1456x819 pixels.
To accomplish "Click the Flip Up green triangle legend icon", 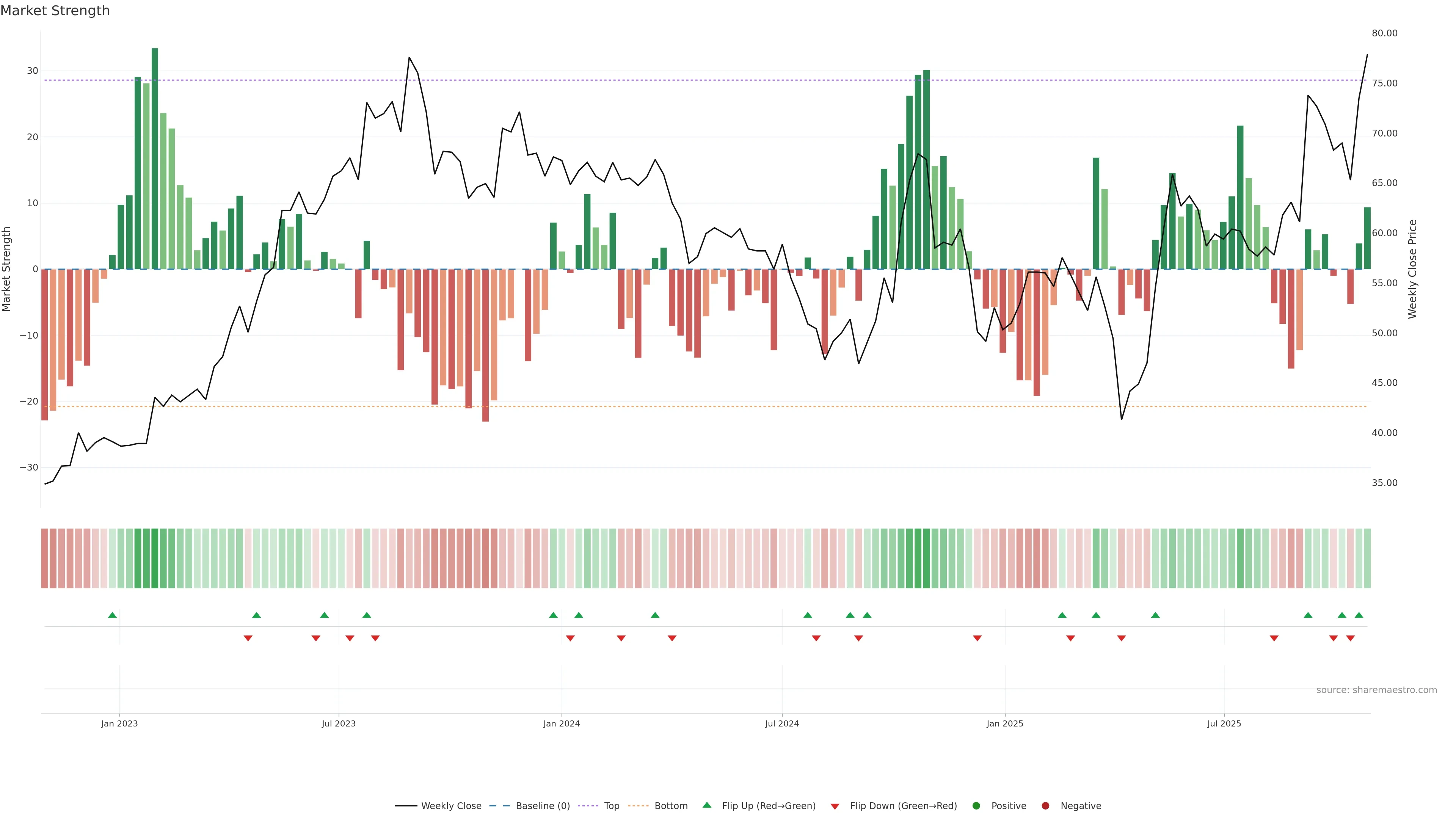I will pyautogui.click(x=706, y=805).
